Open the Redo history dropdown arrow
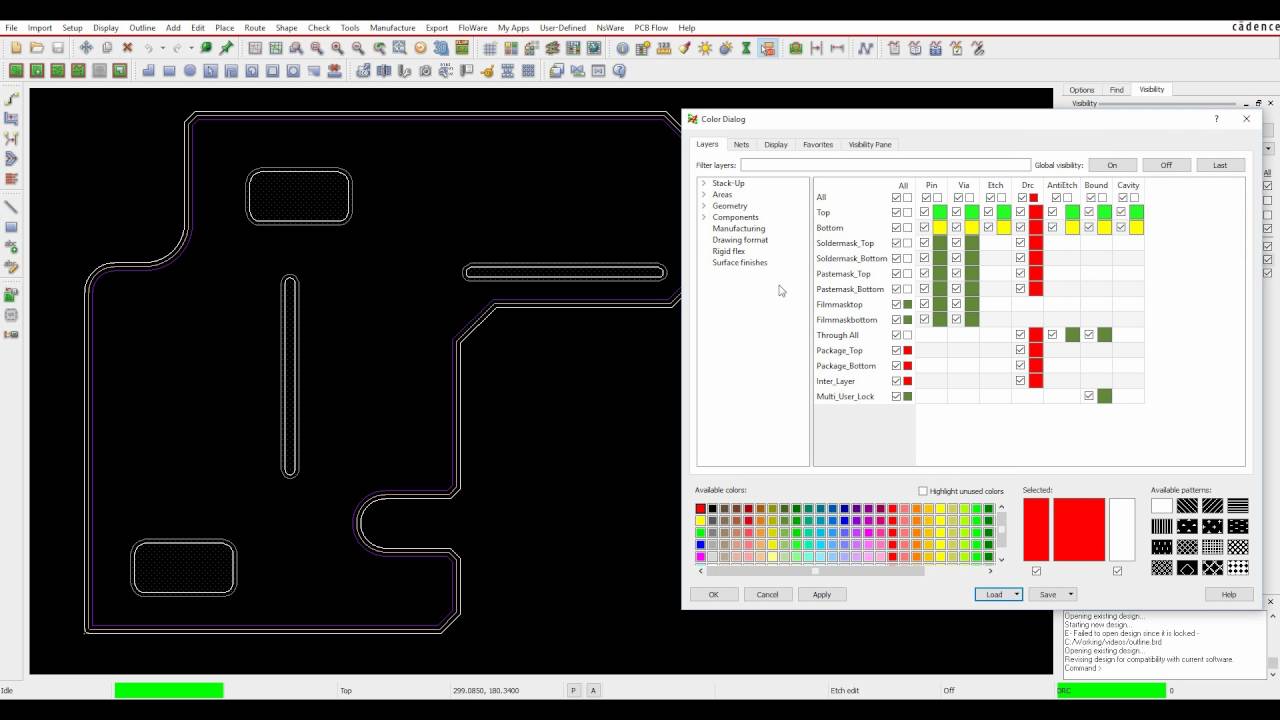1280x720 pixels. click(x=191, y=48)
